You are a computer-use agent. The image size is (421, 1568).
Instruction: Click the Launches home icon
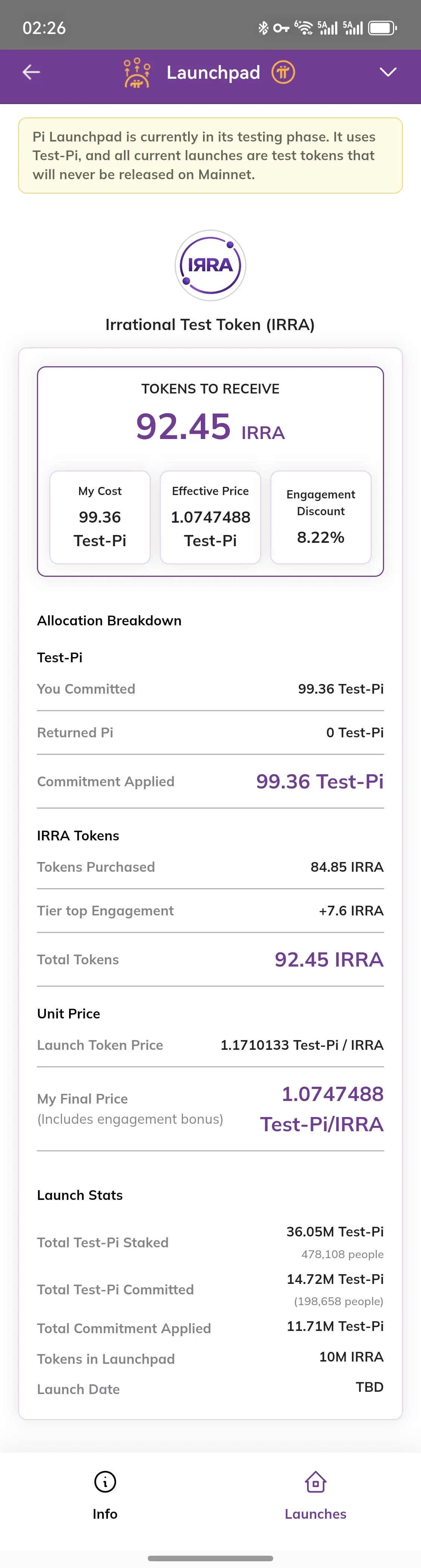315,1481
